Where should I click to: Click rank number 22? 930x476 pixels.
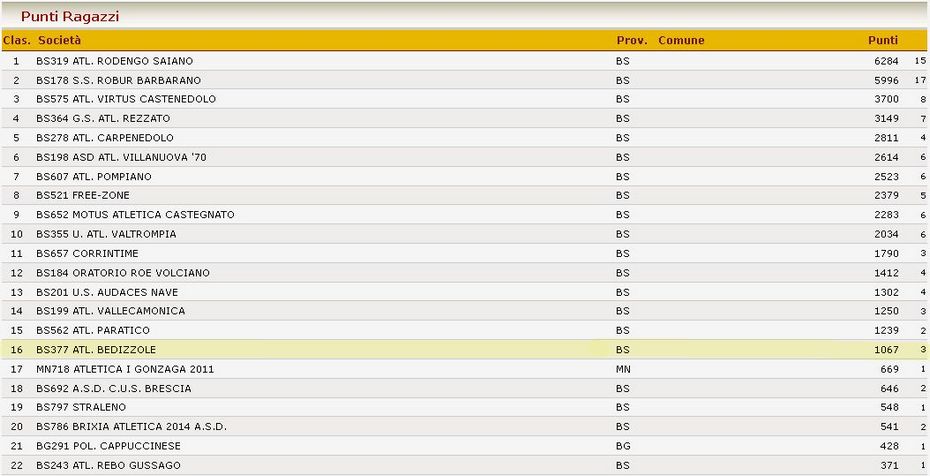[17, 465]
